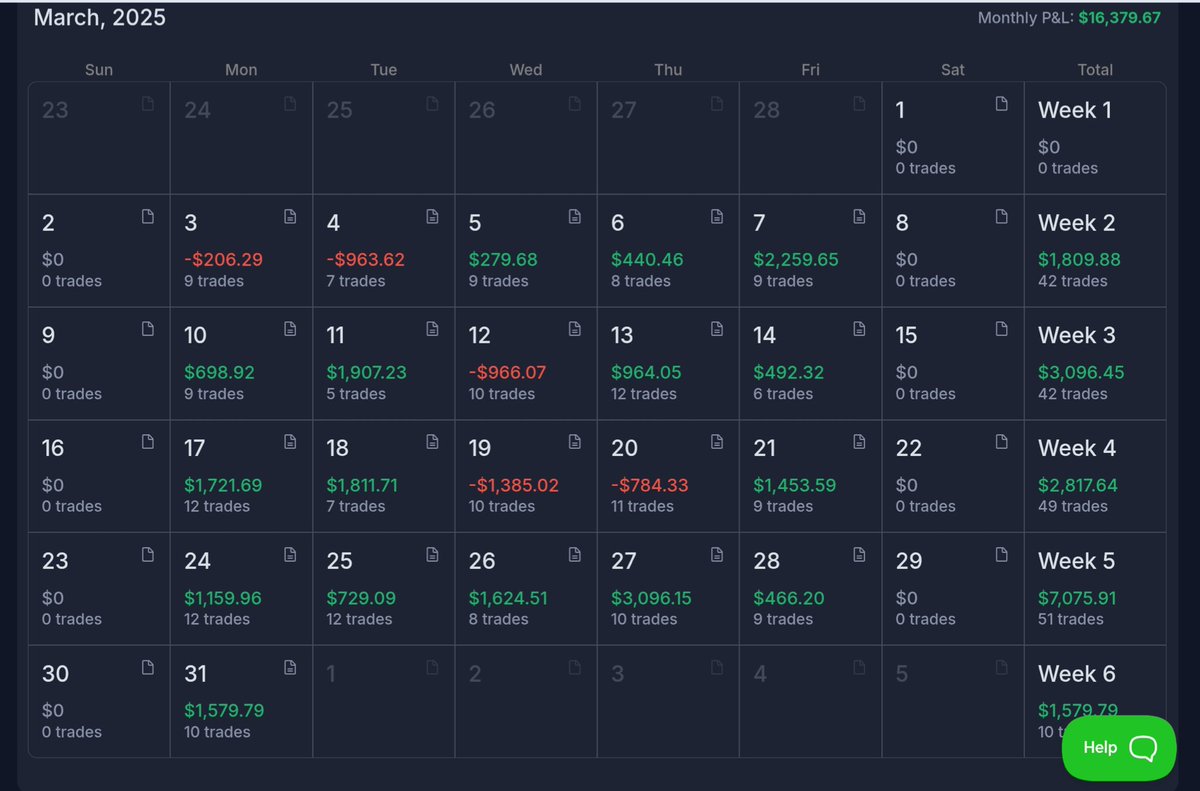Viewport: 1200px width, 791px height.
Task: Open the note icon on March 13
Action: coord(717,328)
